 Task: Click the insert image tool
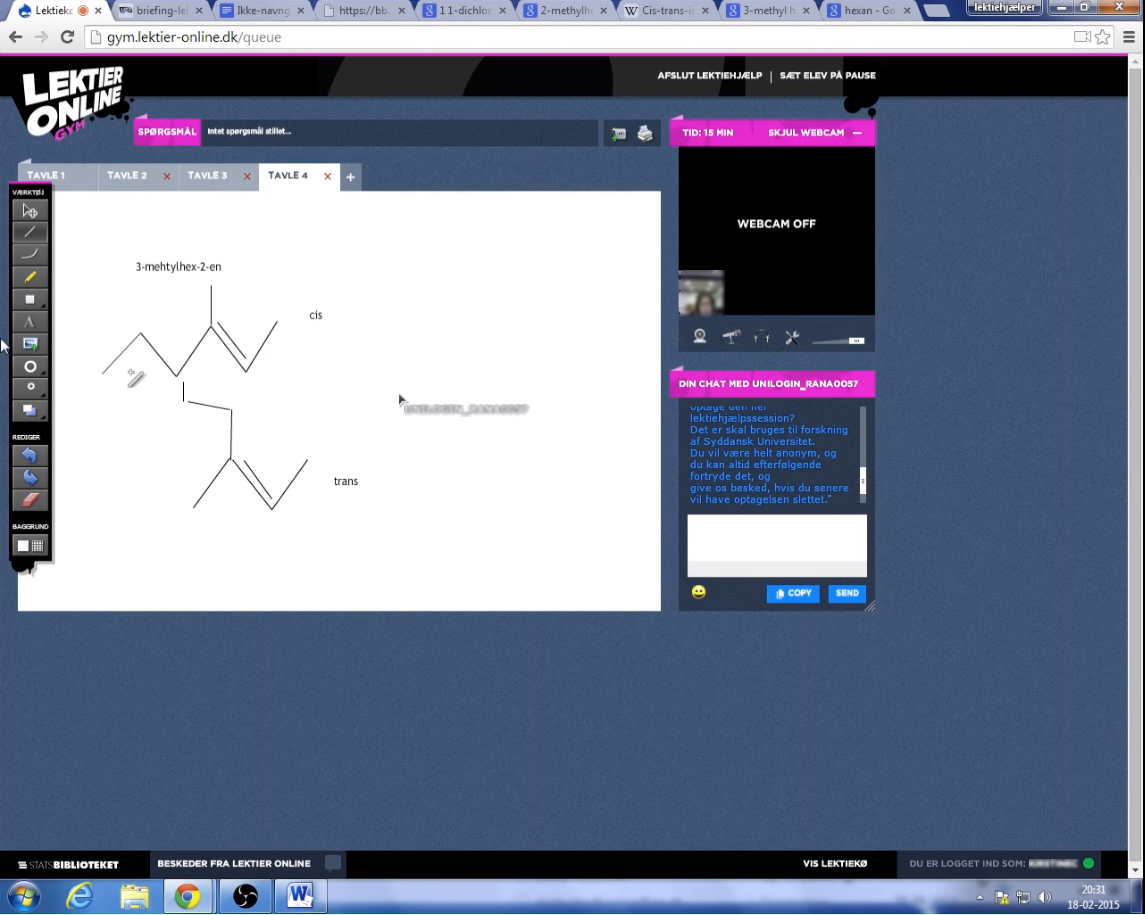tap(29, 344)
